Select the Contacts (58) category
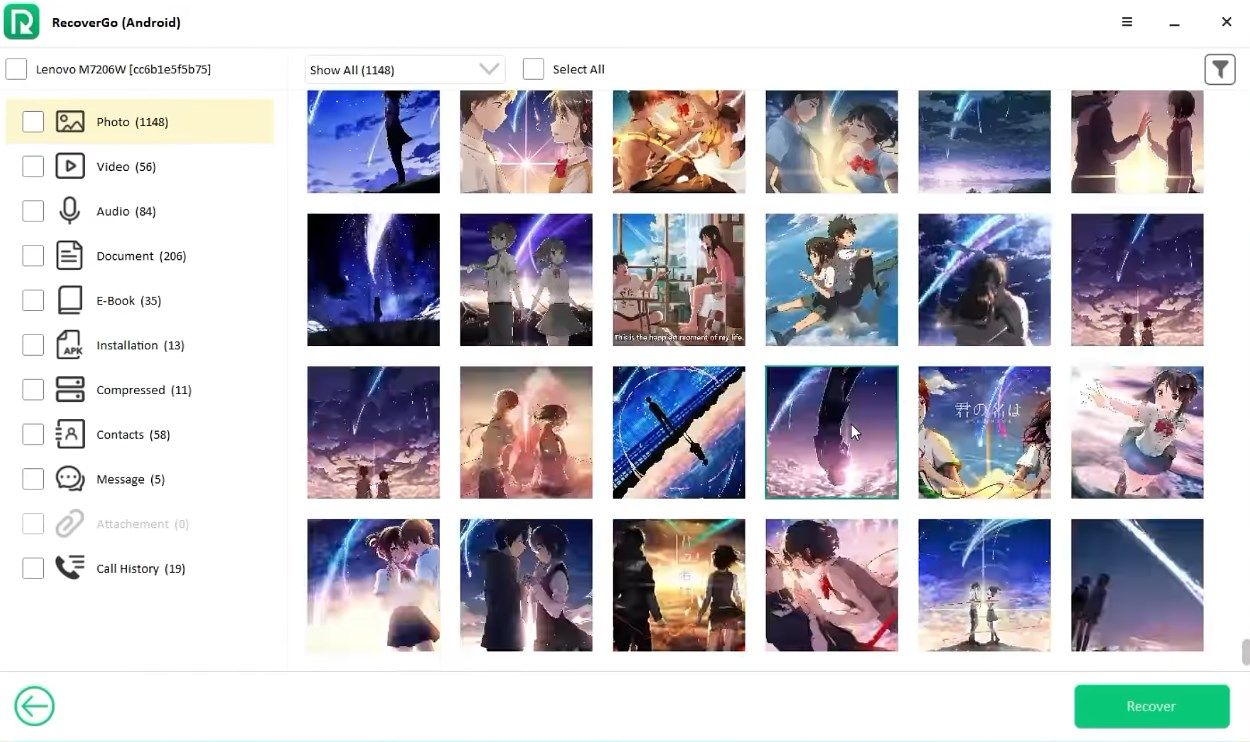Viewport: 1250px width, 742px height. [x=140, y=434]
